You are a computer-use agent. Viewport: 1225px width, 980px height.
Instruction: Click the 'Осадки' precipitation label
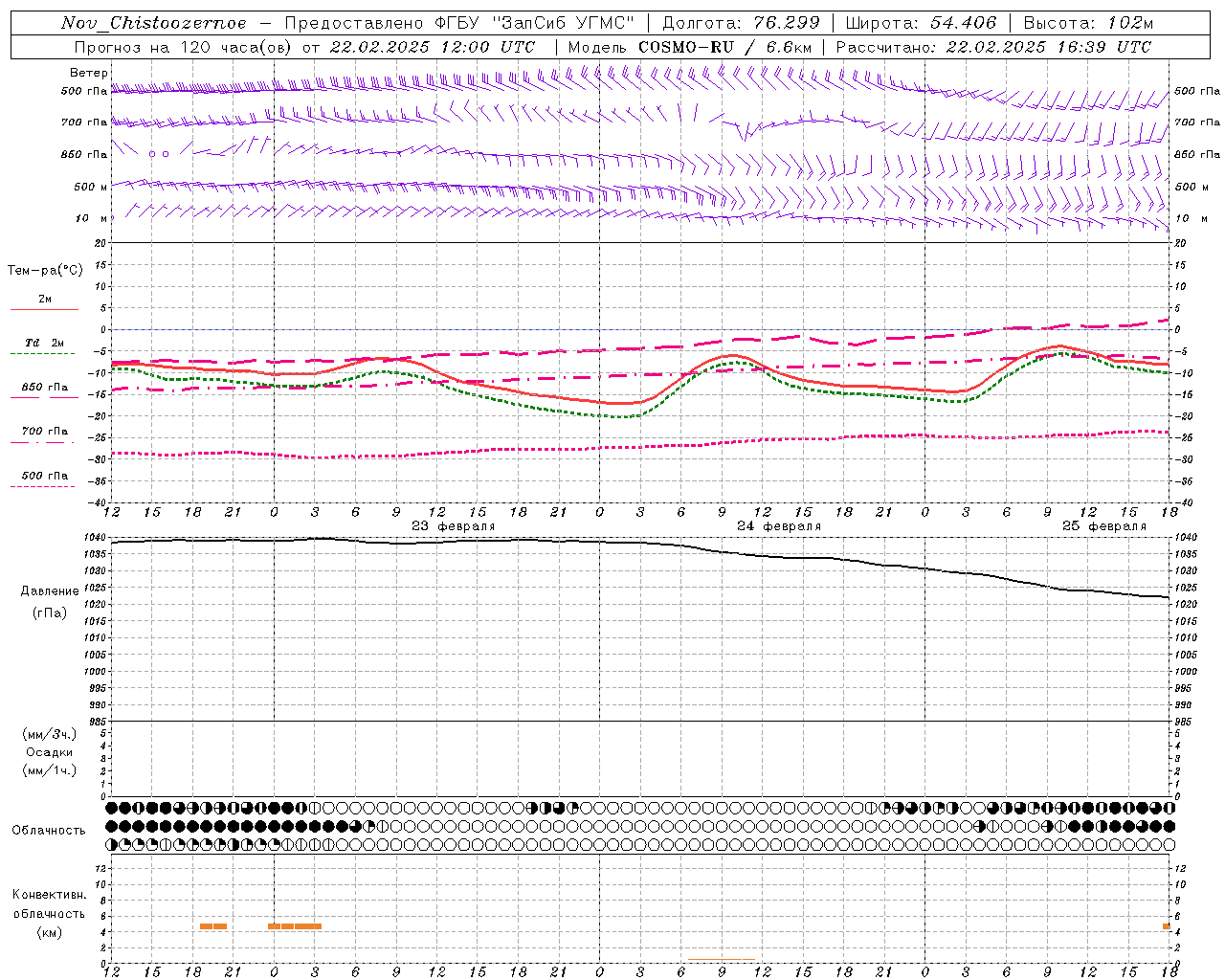point(49,752)
